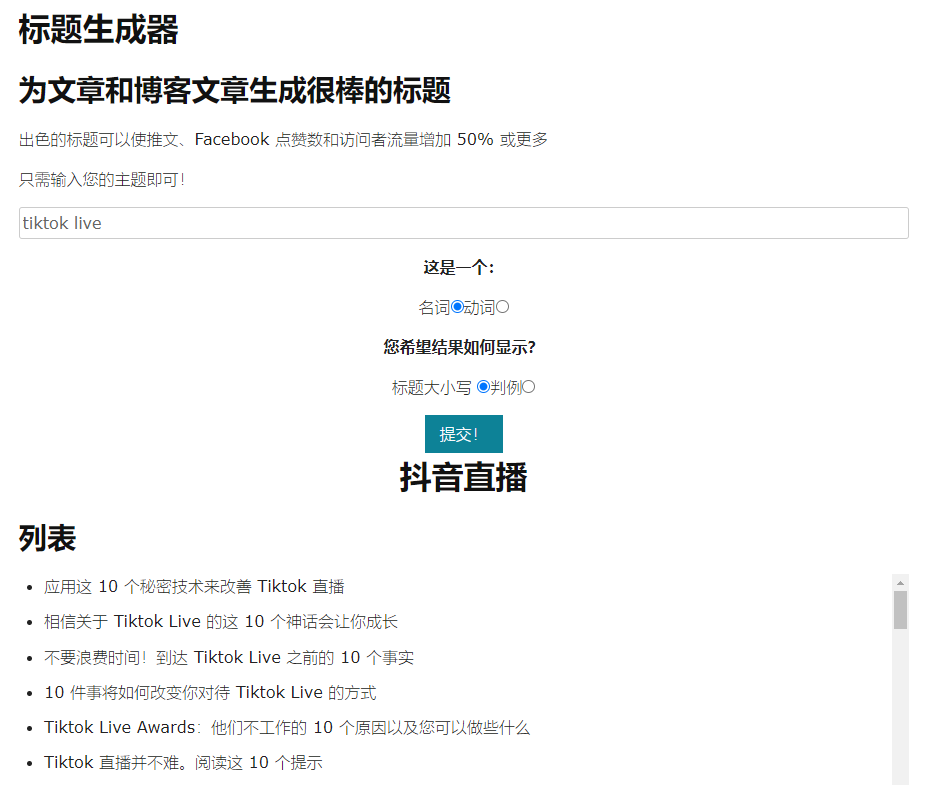Click the topic input field containing "tiktok live"
Screen dimensions: 929x785
click(463, 223)
